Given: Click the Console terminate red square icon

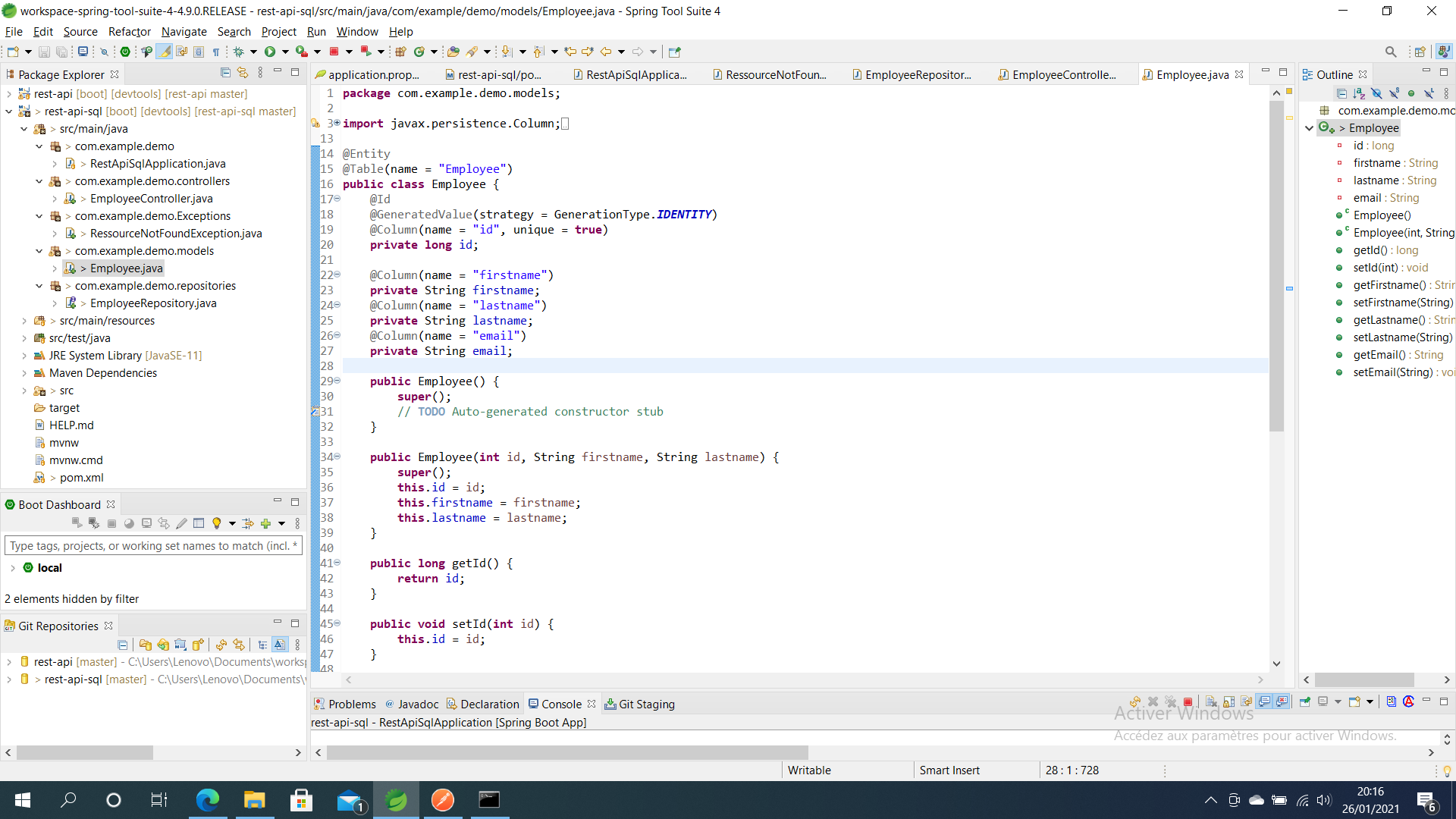Looking at the screenshot, I should (1188, 702).
